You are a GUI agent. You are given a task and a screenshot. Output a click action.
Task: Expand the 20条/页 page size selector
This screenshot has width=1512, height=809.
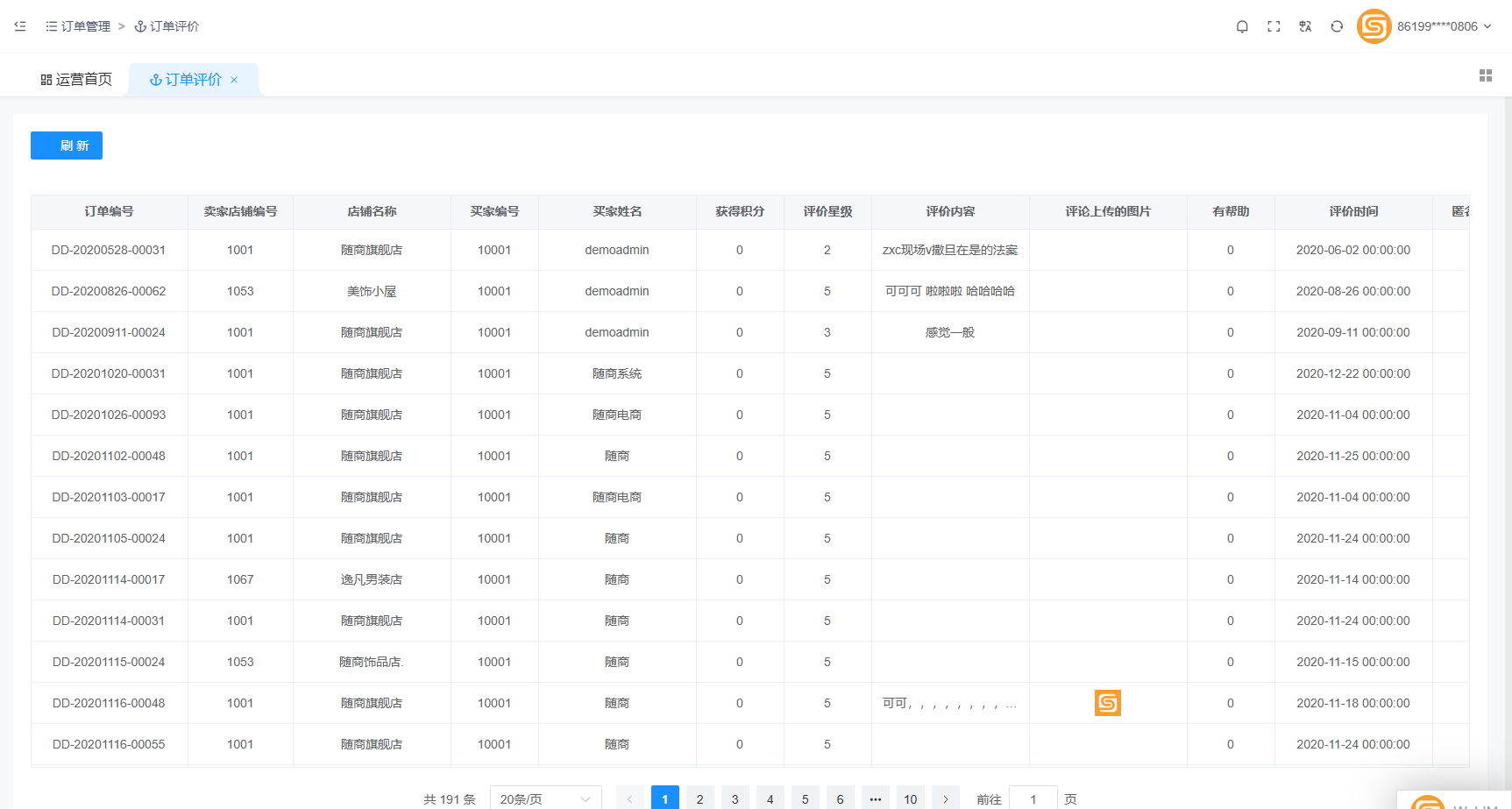coord(545,798)
